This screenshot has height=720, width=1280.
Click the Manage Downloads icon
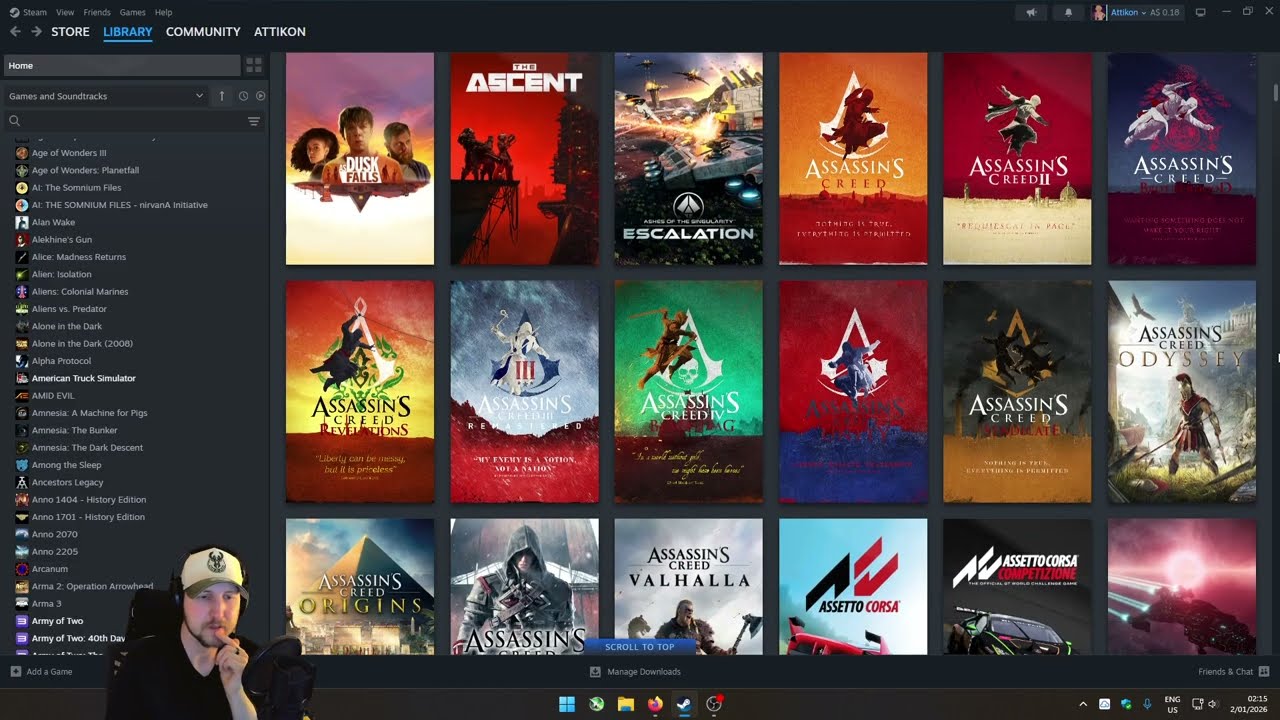click(x=595, y=672)
